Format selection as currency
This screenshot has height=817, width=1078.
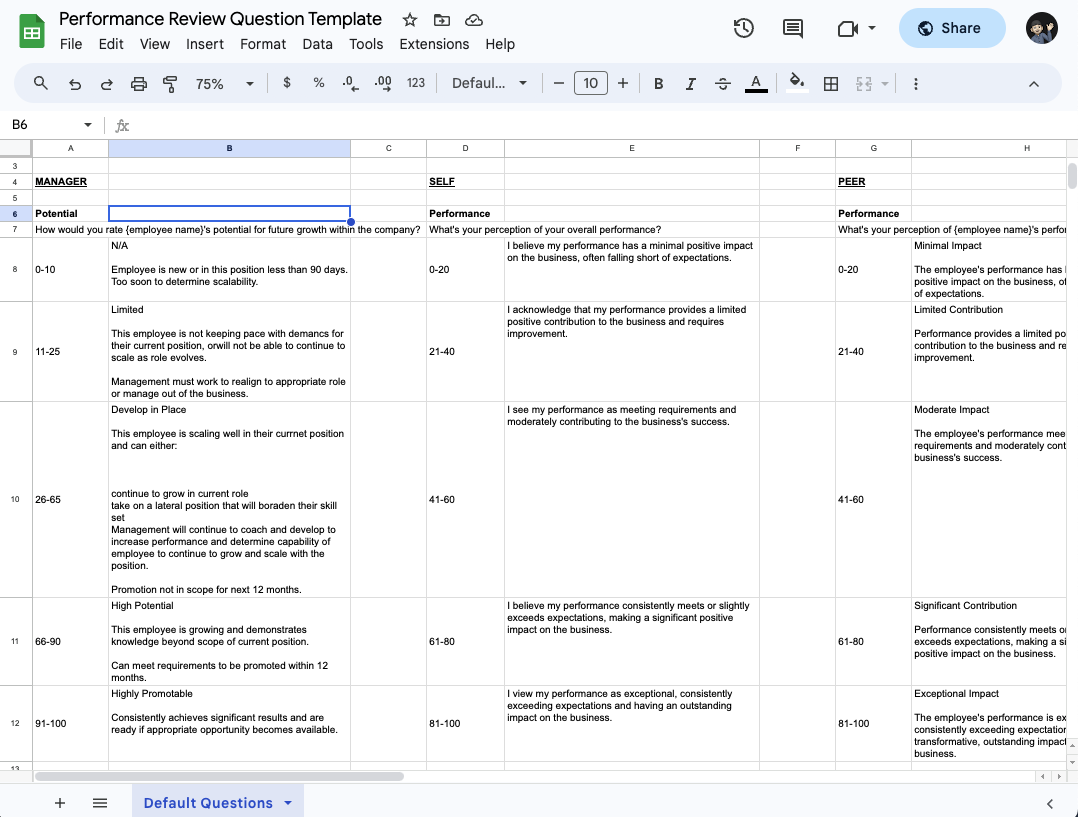(287, 83)
